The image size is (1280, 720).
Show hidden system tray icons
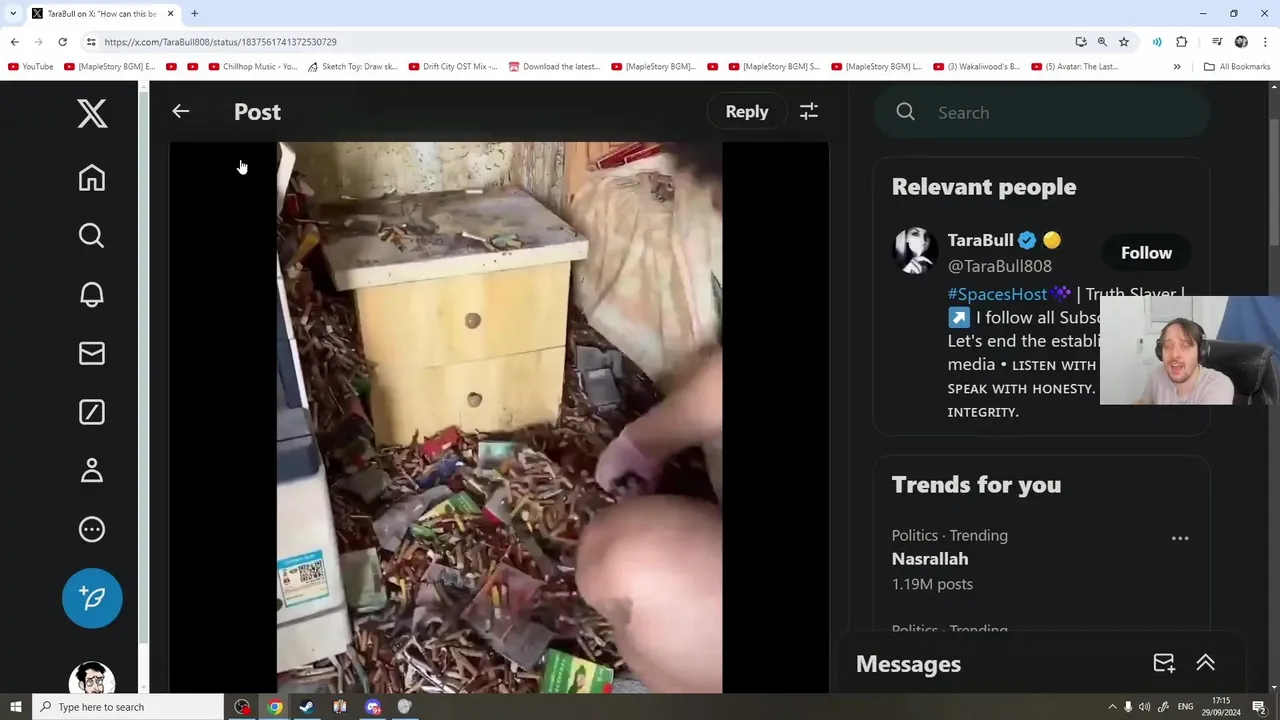point(1112,707)
